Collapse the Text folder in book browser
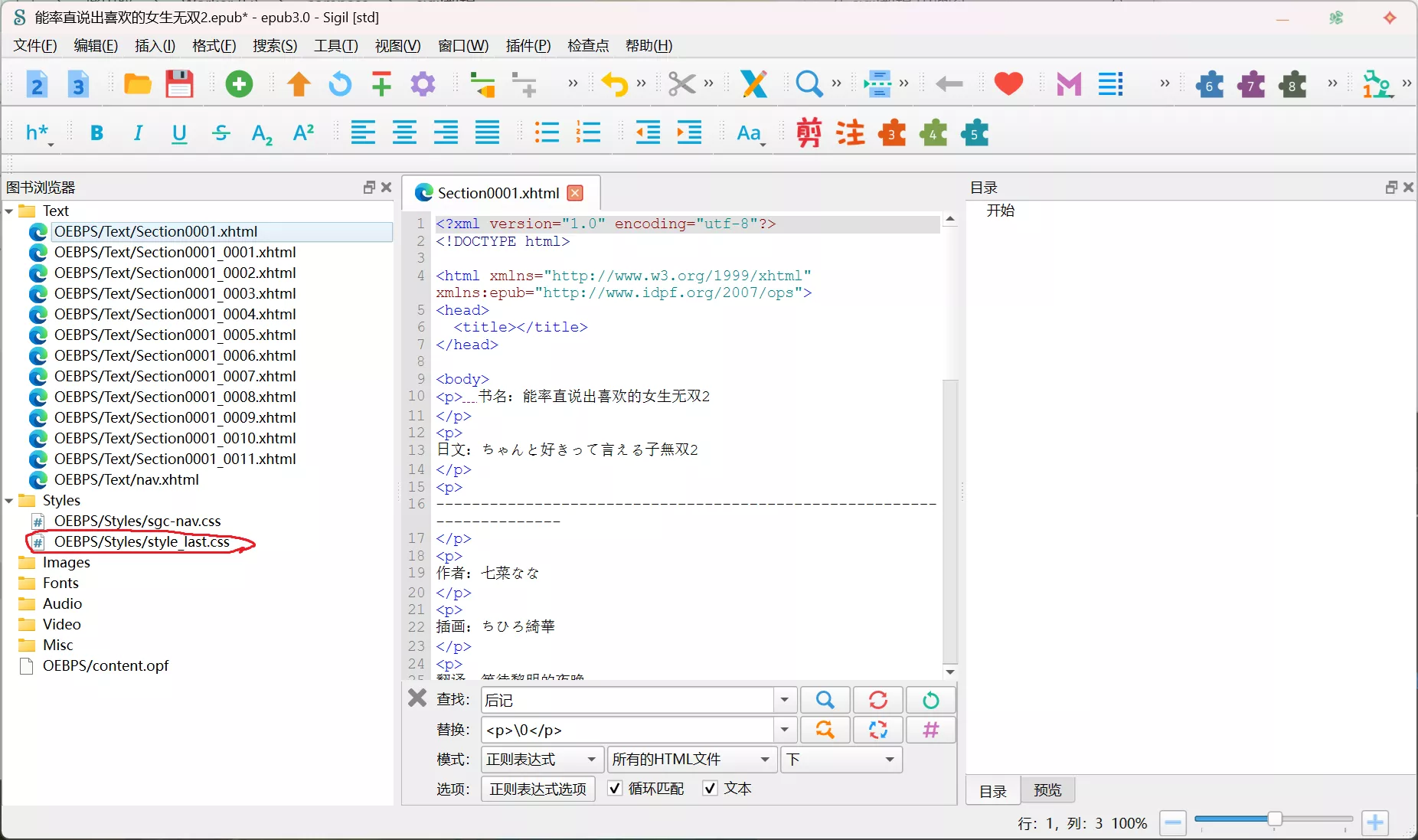The height and width of the screenshot is (840, 1418). coord(9,211)
